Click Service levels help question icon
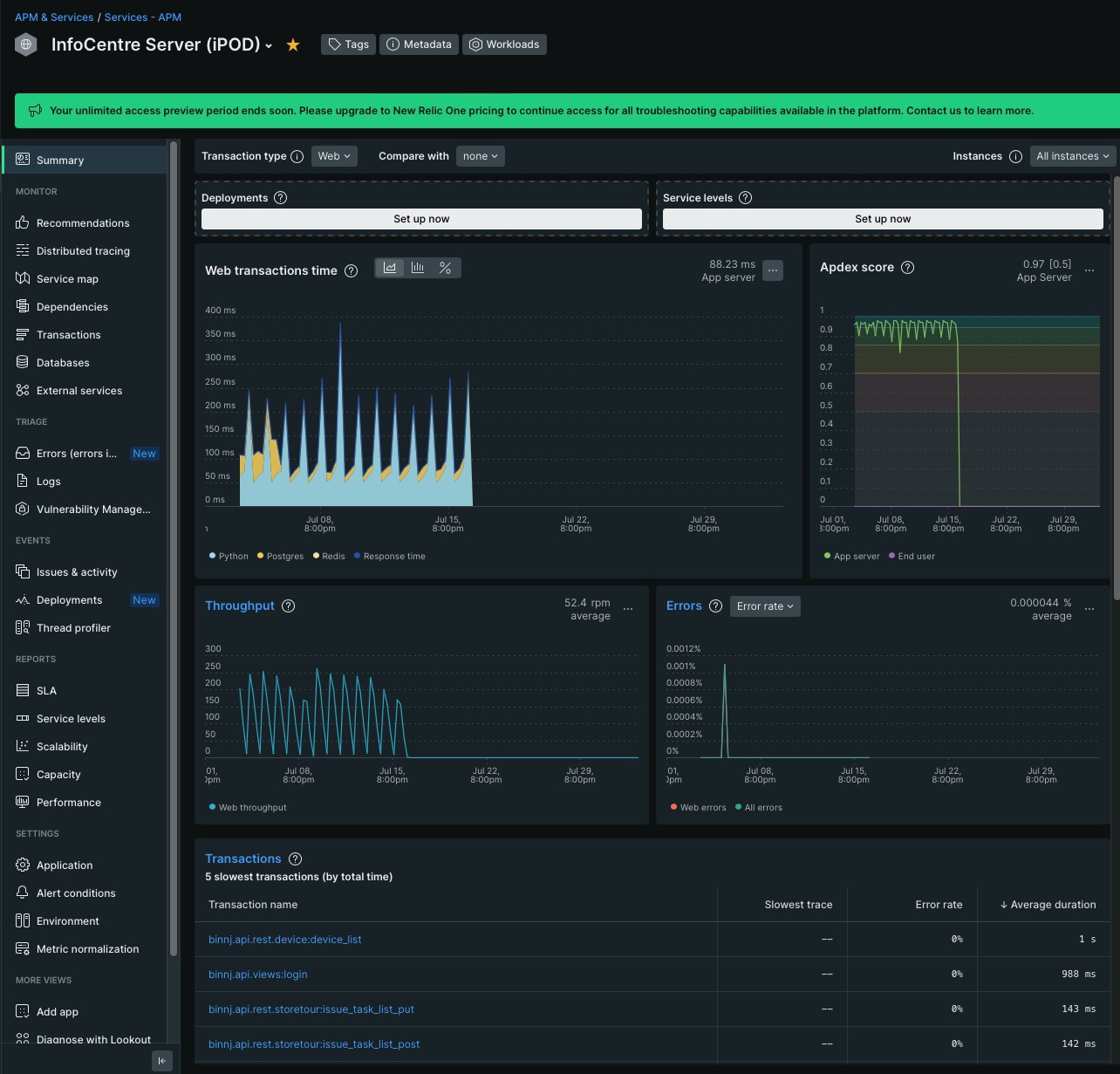Image resolution: width=1120 pixels, height=1074 pixels. click(746, 198)
